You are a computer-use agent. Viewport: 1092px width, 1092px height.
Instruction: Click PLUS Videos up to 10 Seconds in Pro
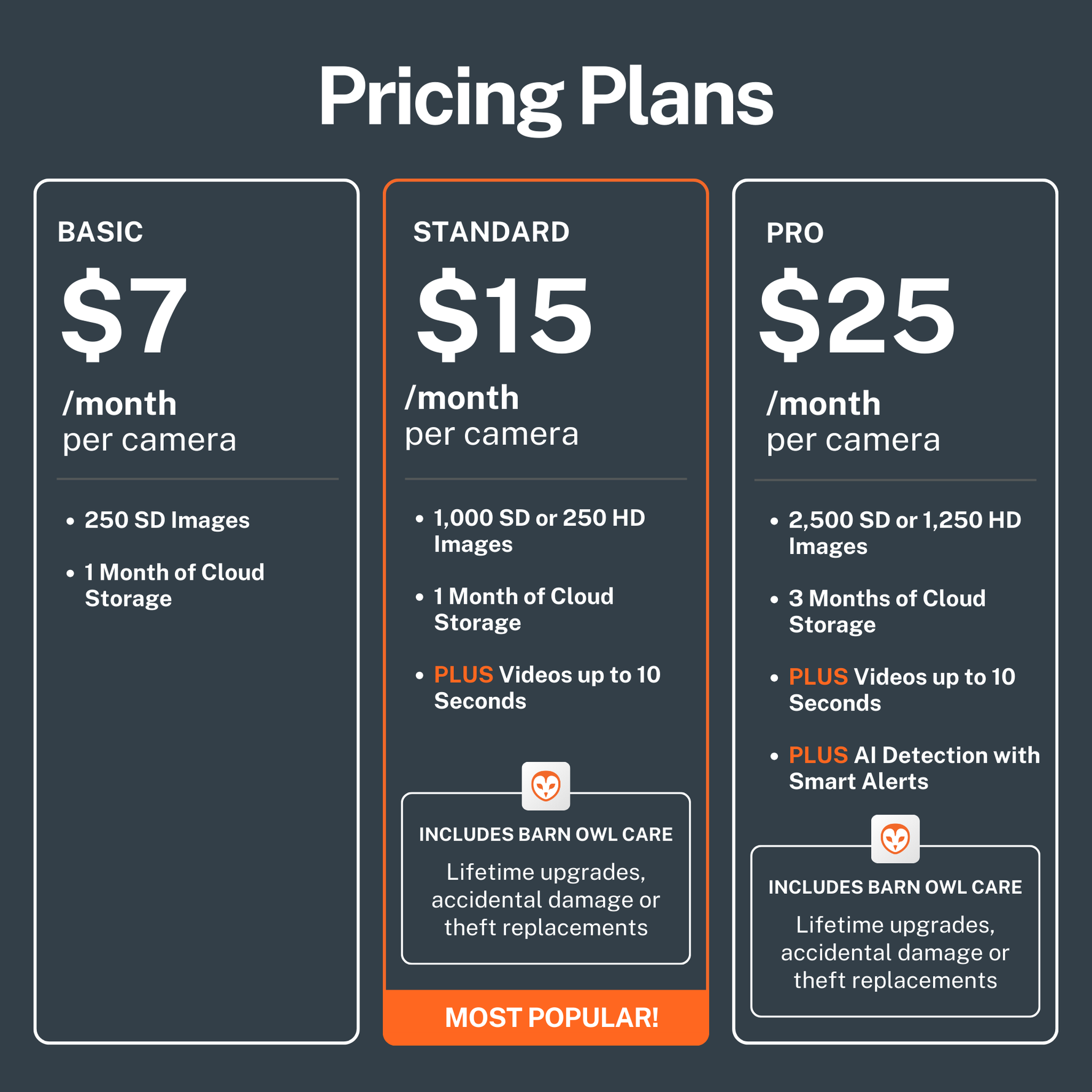tap(902, 690)
